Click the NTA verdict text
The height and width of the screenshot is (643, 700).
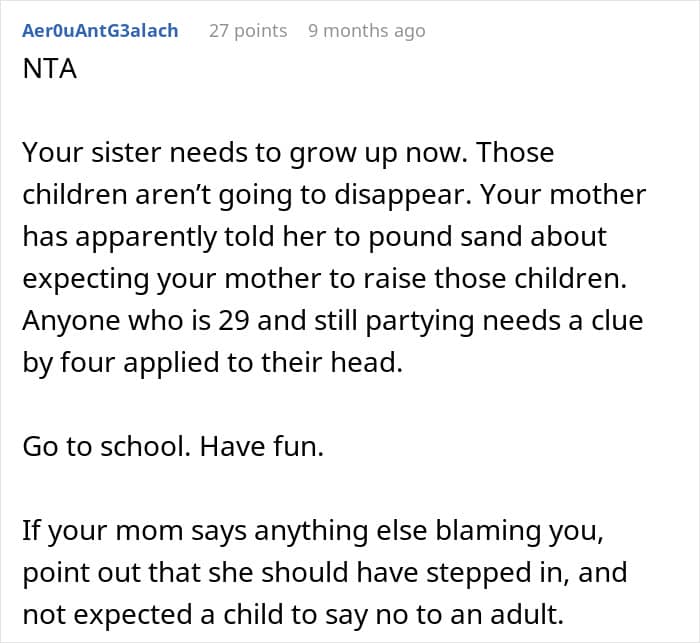pyautogui.click(x=50, y=69)
